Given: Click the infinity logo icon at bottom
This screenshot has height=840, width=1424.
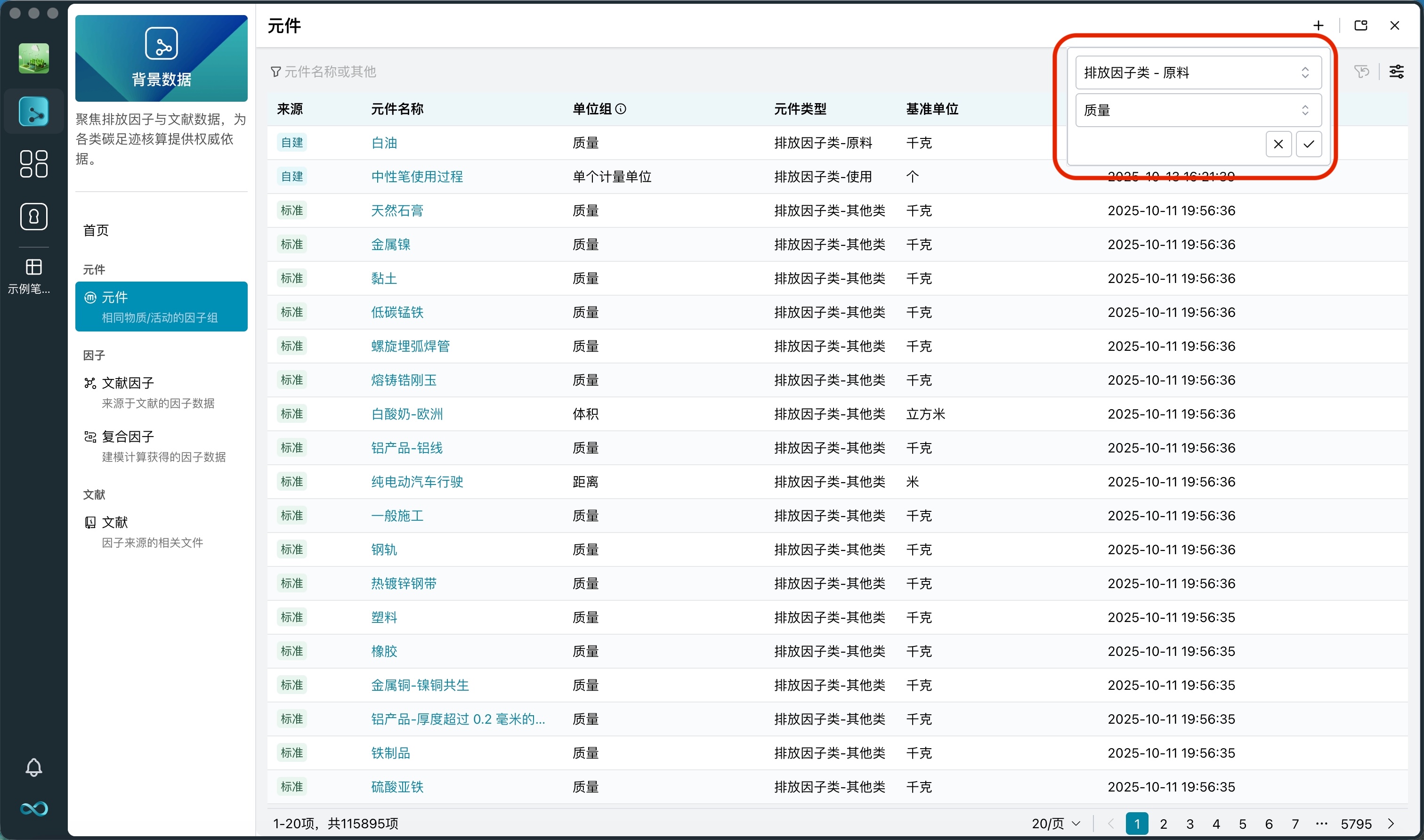Looking at the screenshot, I should pos(33,808).
